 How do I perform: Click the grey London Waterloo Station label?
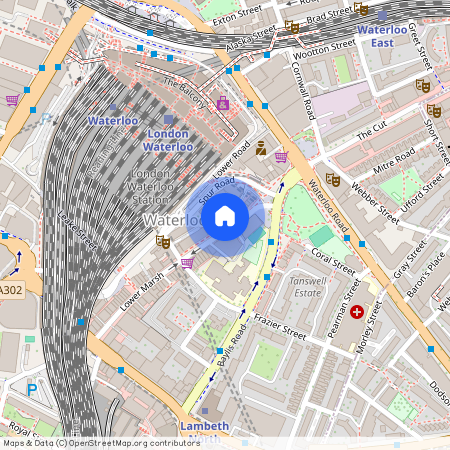click(x=150, y=187)
